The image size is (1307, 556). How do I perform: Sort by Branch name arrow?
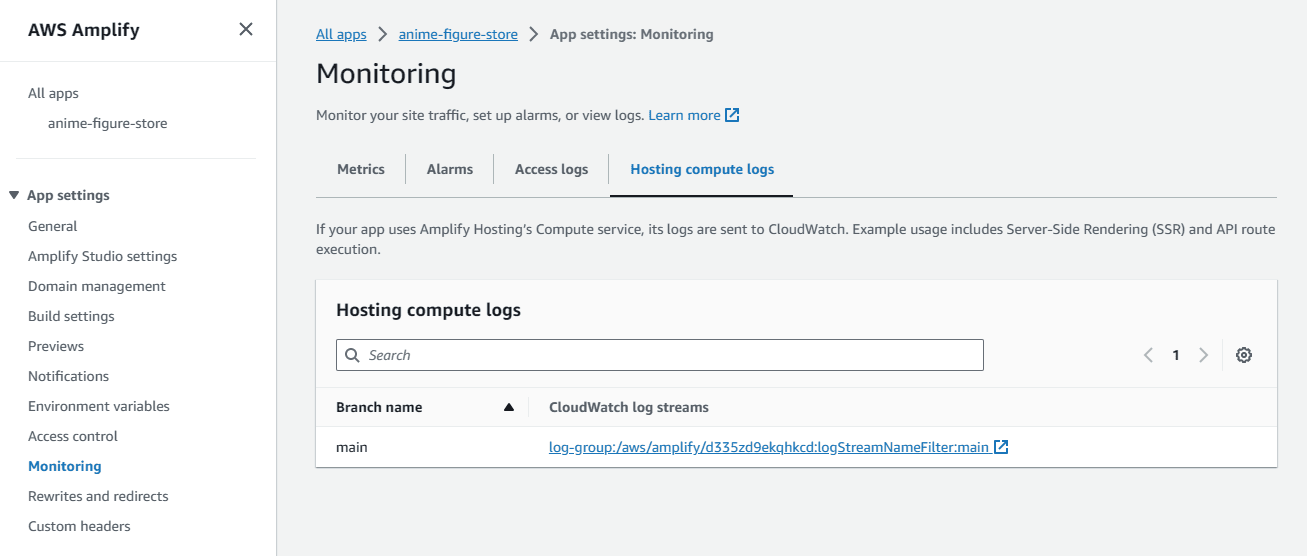[x=509, y=407]
